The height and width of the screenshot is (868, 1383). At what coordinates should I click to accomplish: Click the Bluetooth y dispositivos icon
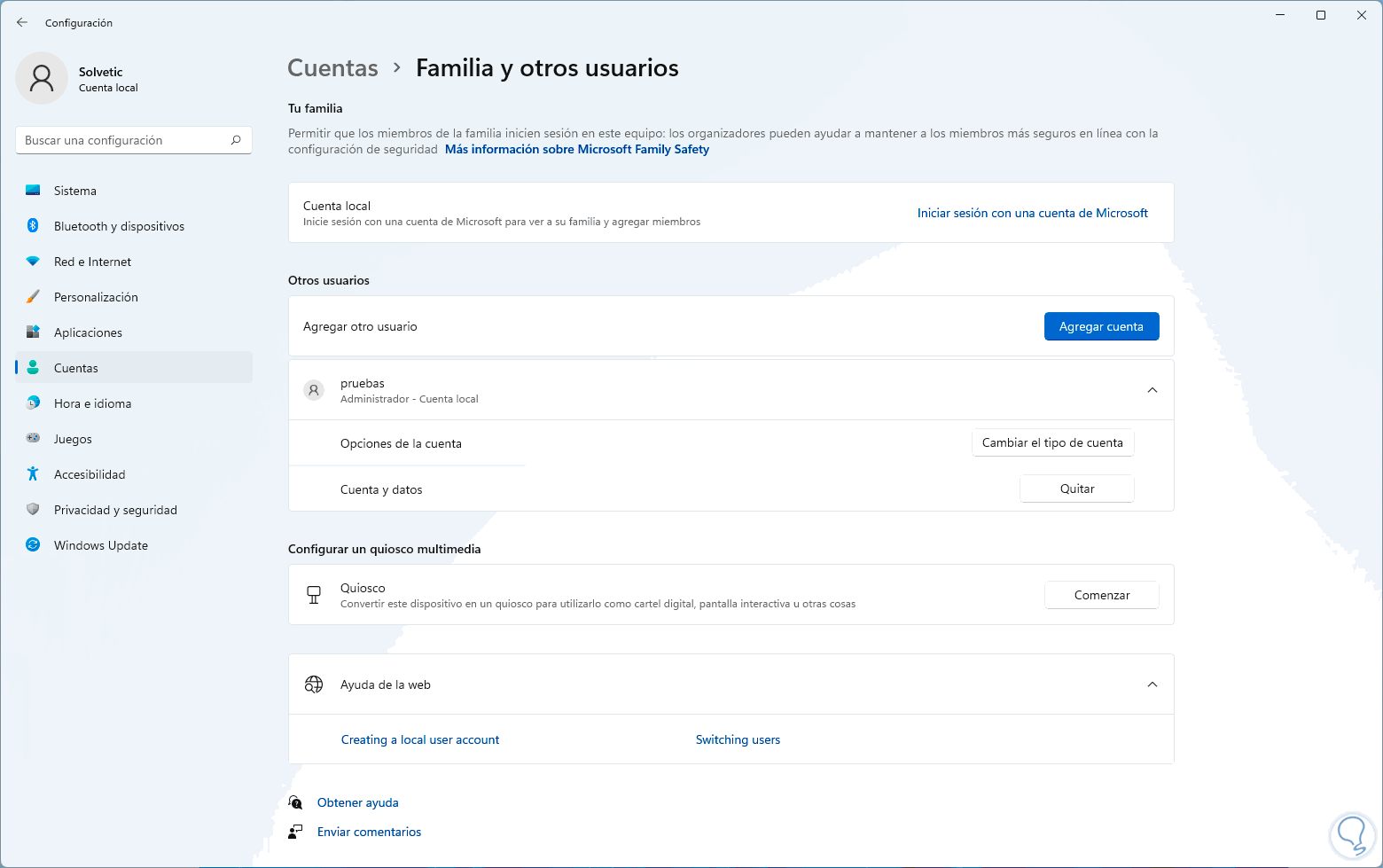pos(33,226)
